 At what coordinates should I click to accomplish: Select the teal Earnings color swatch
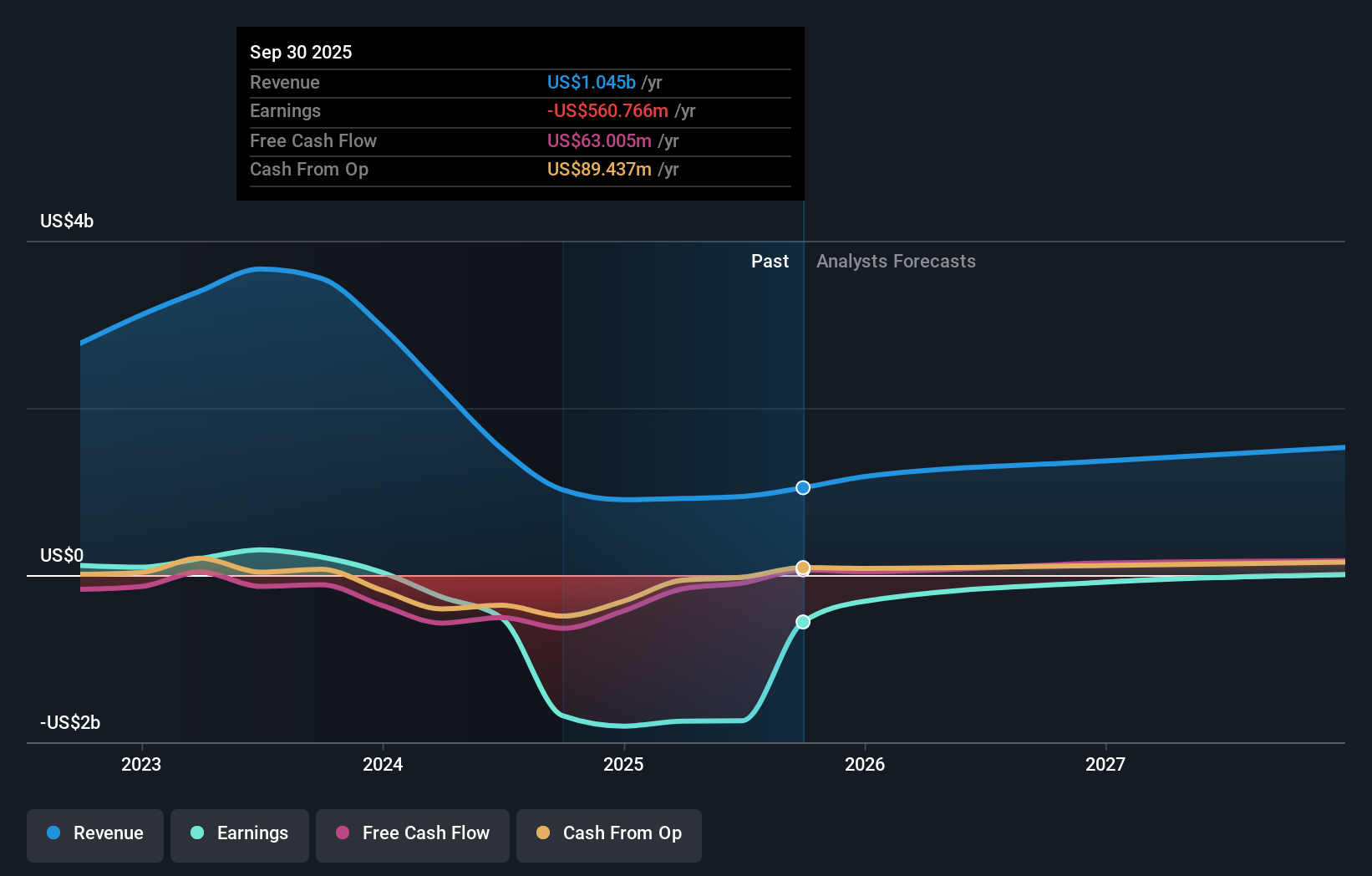coord(196,833)
